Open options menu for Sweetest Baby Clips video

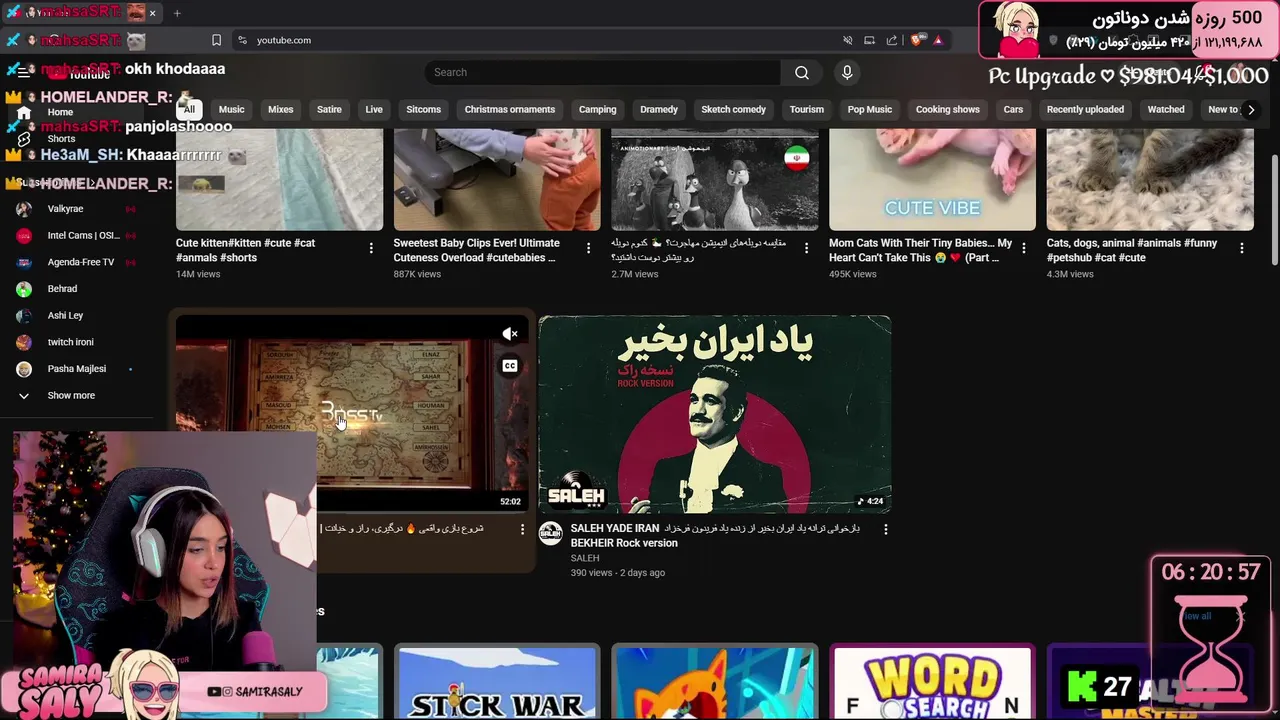pyautogui.click(x=588, y=248)
